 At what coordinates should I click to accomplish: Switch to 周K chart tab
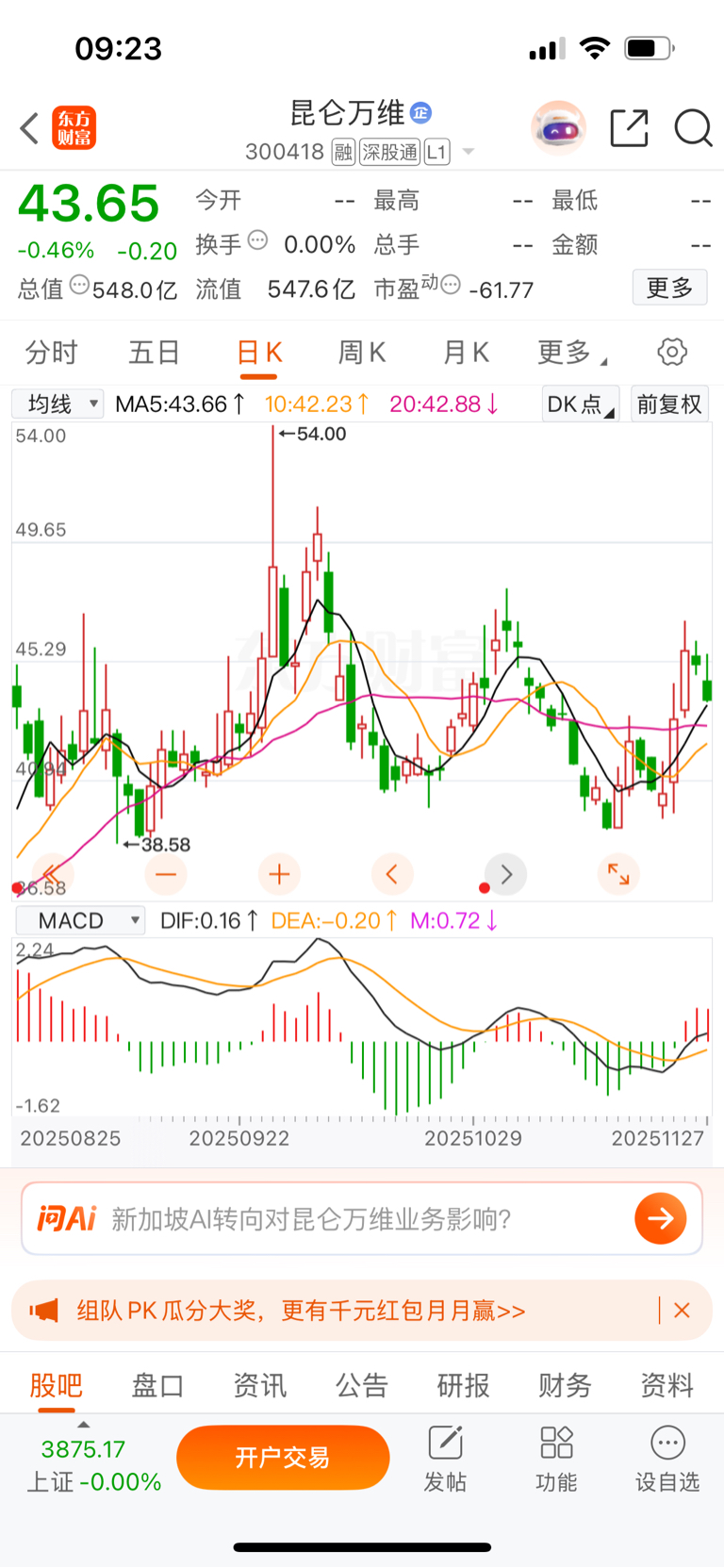coord(362,353)
